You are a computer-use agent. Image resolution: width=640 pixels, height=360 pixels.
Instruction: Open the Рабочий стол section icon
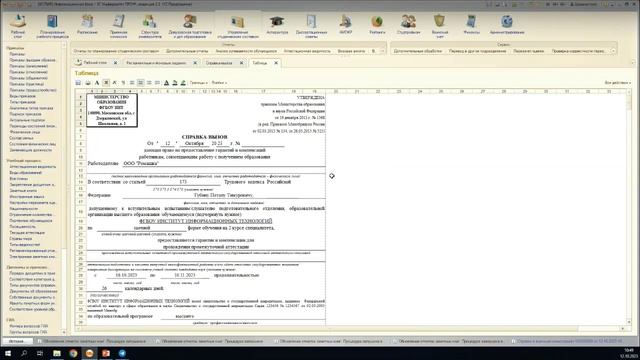[x=18, y=25]
